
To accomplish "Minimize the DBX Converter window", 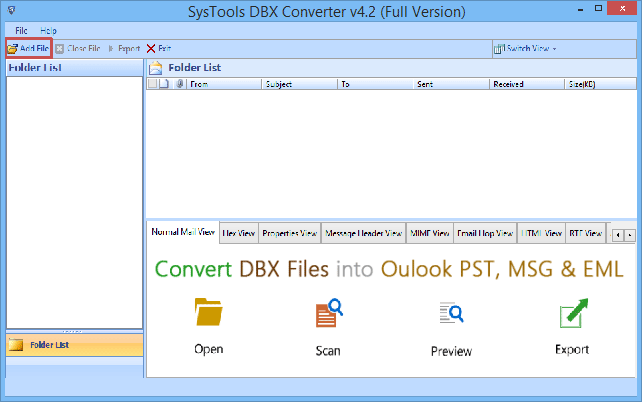I will coord(580,9).
